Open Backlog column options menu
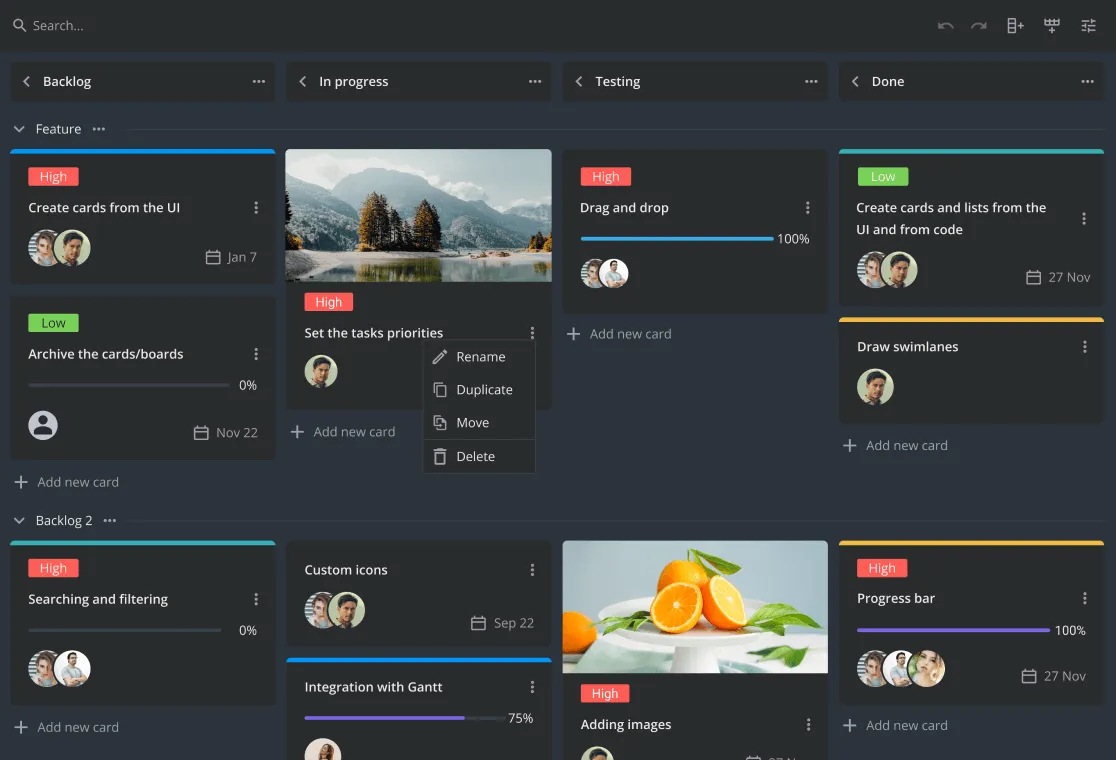1116x760 pixels. (258, 81)
